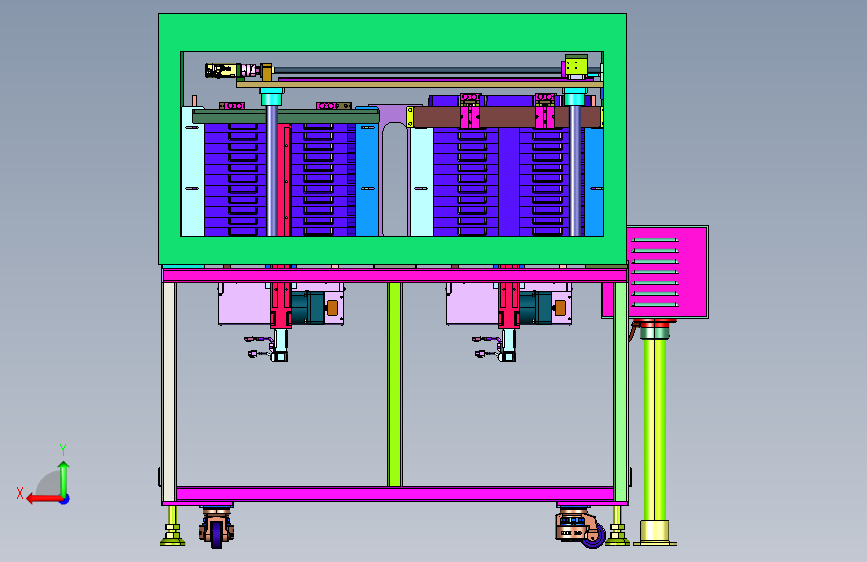Select the right caster wheel
This screenshot has width=867, height=562.
click(594, 538)
